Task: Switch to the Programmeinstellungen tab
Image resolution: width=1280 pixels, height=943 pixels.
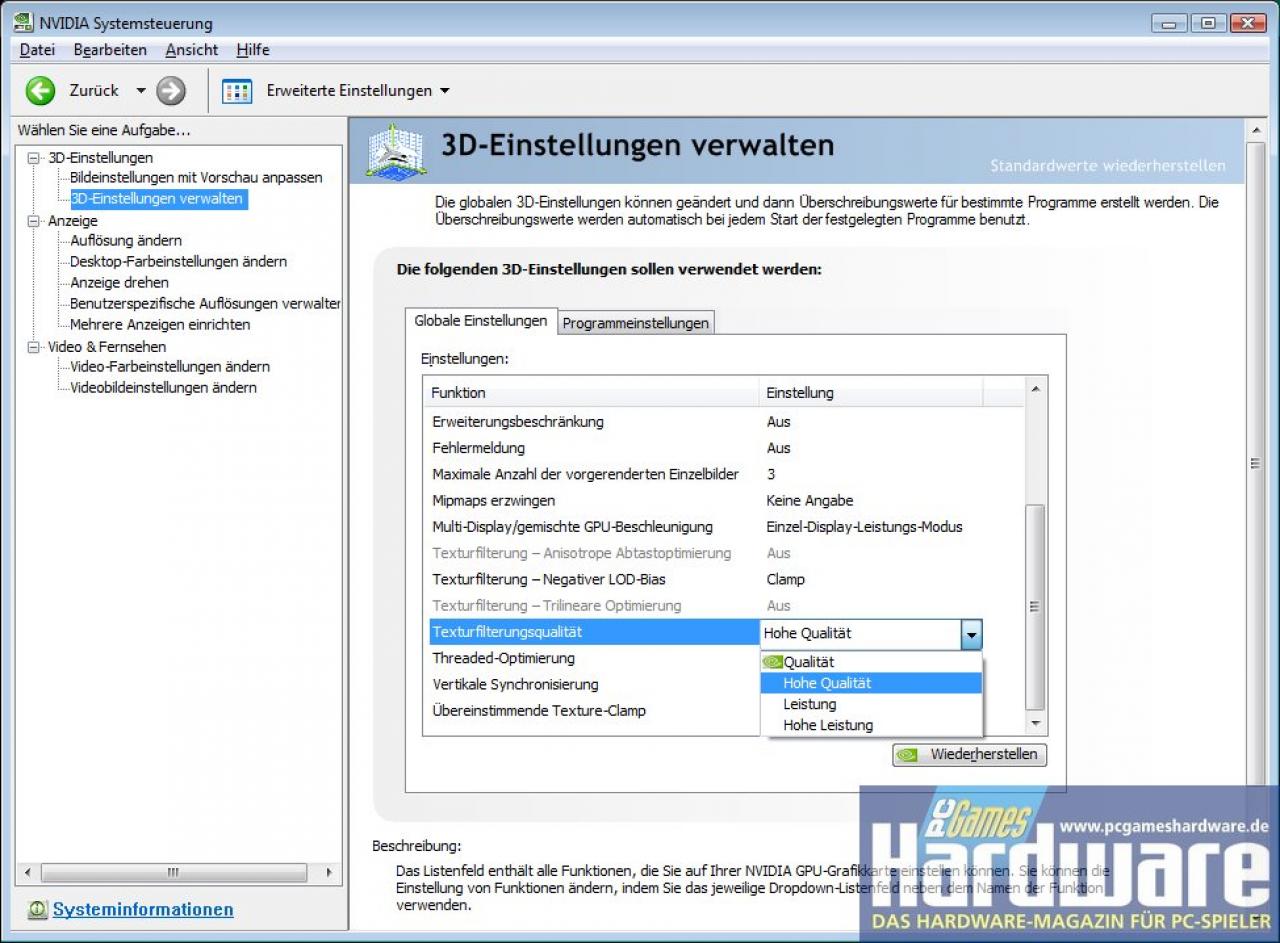Action: point(636,323)
